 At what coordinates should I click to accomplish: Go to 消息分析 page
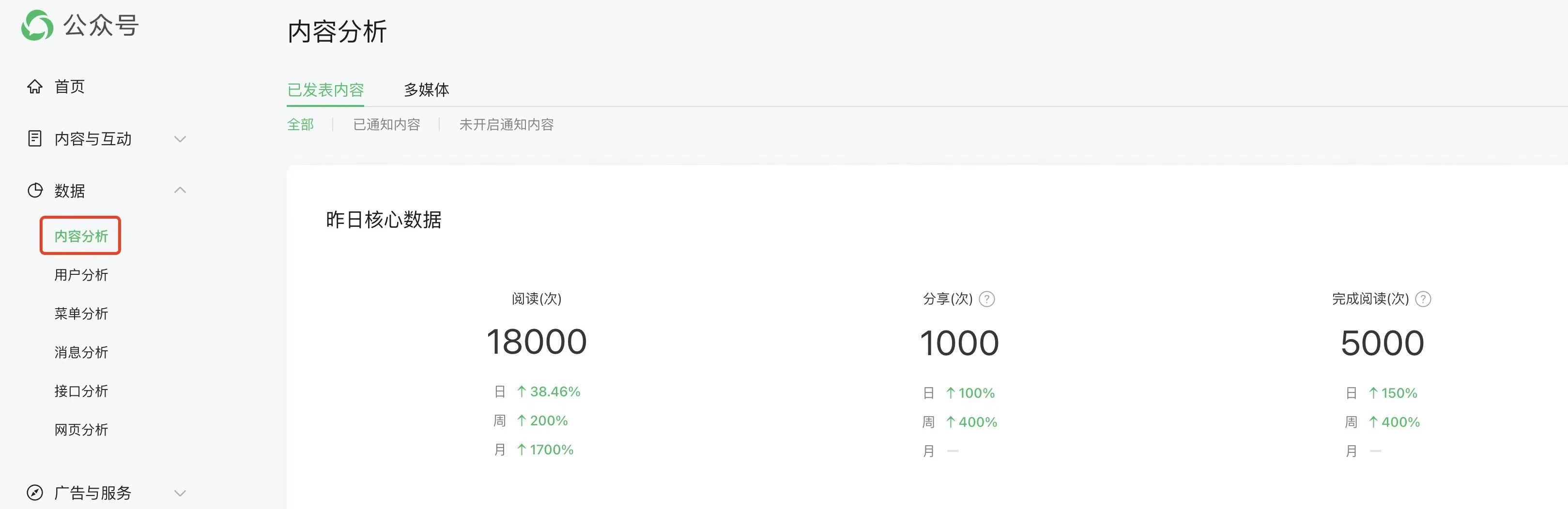click(x=81, y=353)
